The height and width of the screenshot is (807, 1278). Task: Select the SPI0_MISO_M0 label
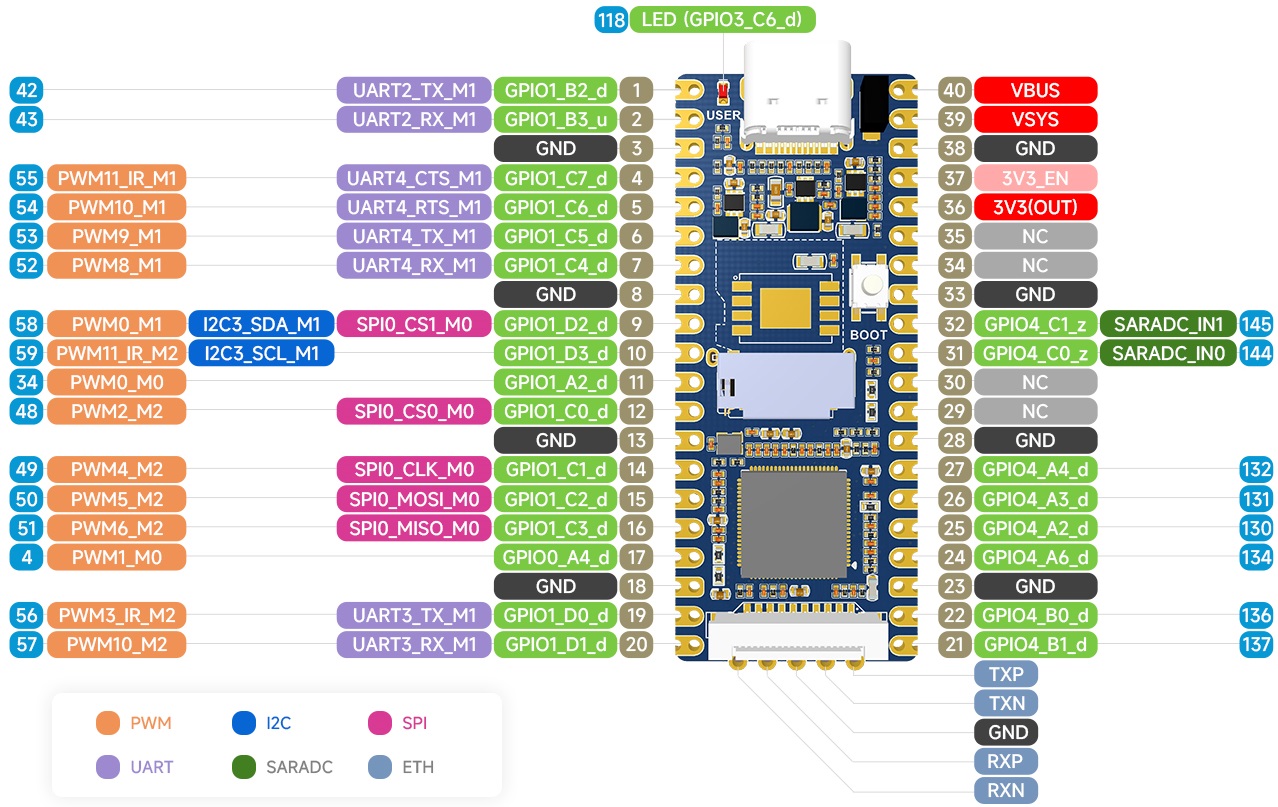pos(414,528)
